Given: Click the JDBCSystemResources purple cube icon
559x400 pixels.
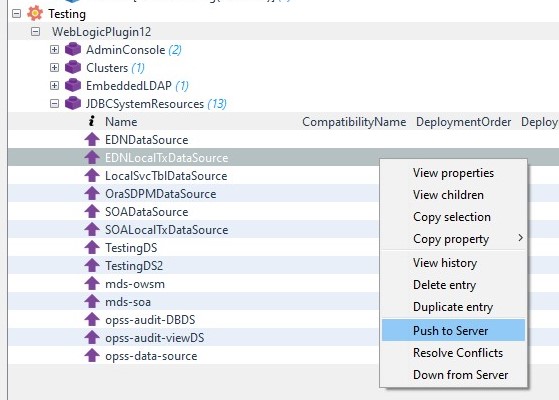Looking at the screenshot, I should 73,103.
